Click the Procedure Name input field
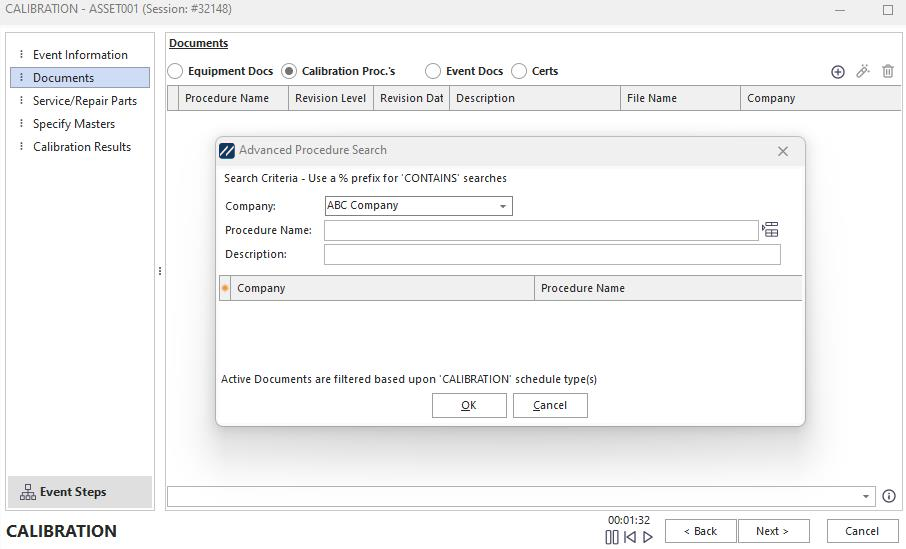The image size is (906, 549). pyautogui.click(x=541, y=231)
